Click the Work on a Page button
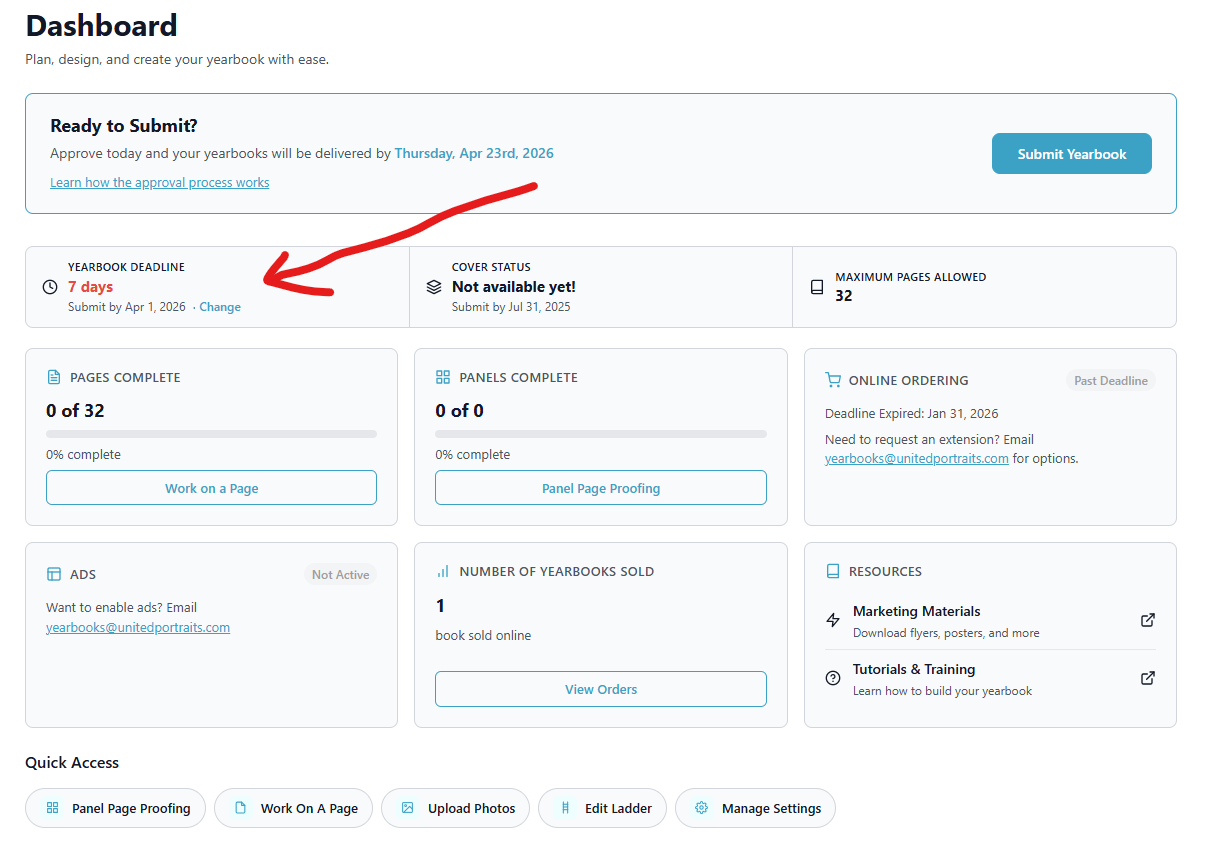This screenshot has width=1216, height=859. pos(211,488)
